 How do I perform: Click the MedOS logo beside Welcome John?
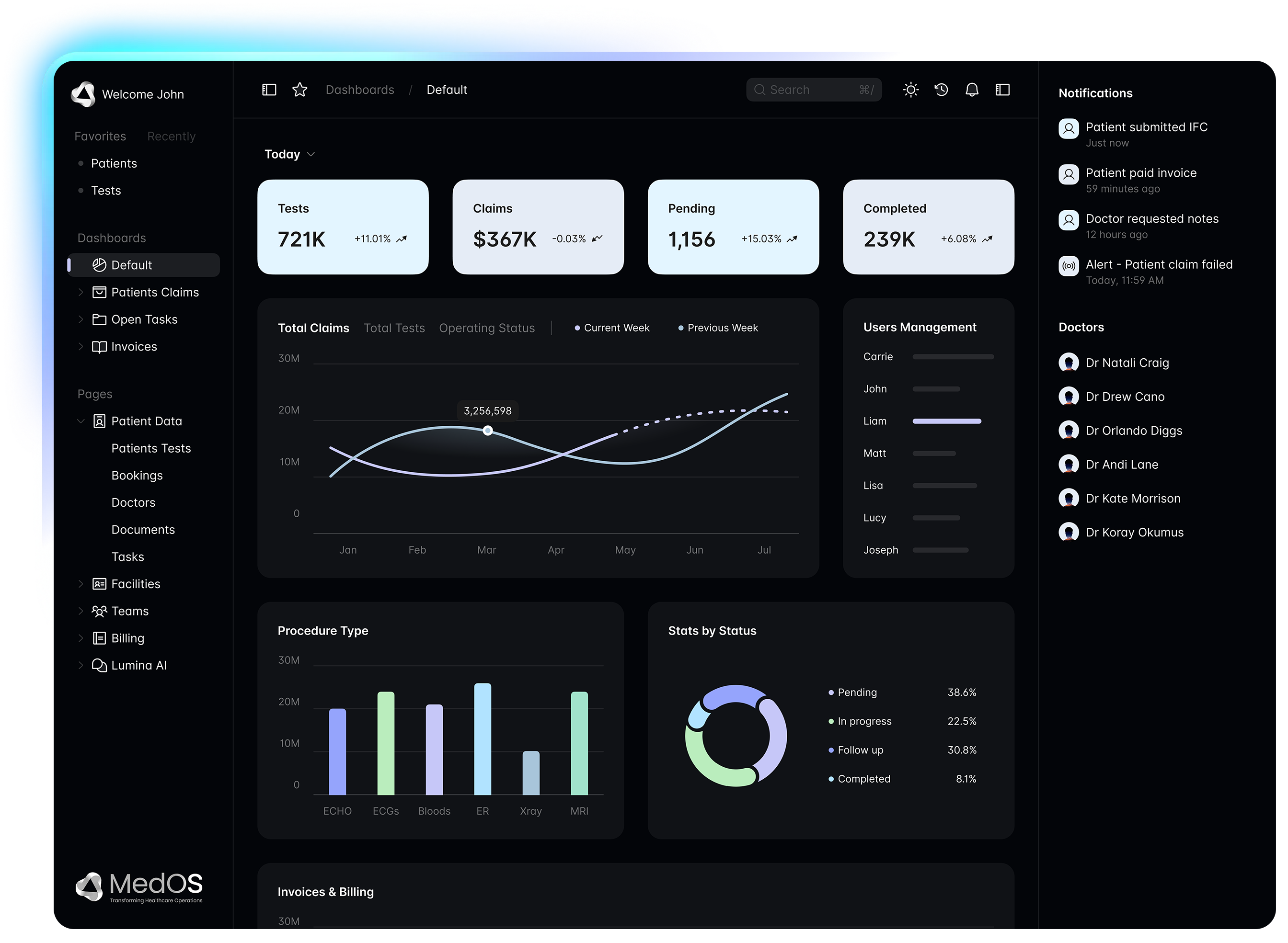coord(83,94)
